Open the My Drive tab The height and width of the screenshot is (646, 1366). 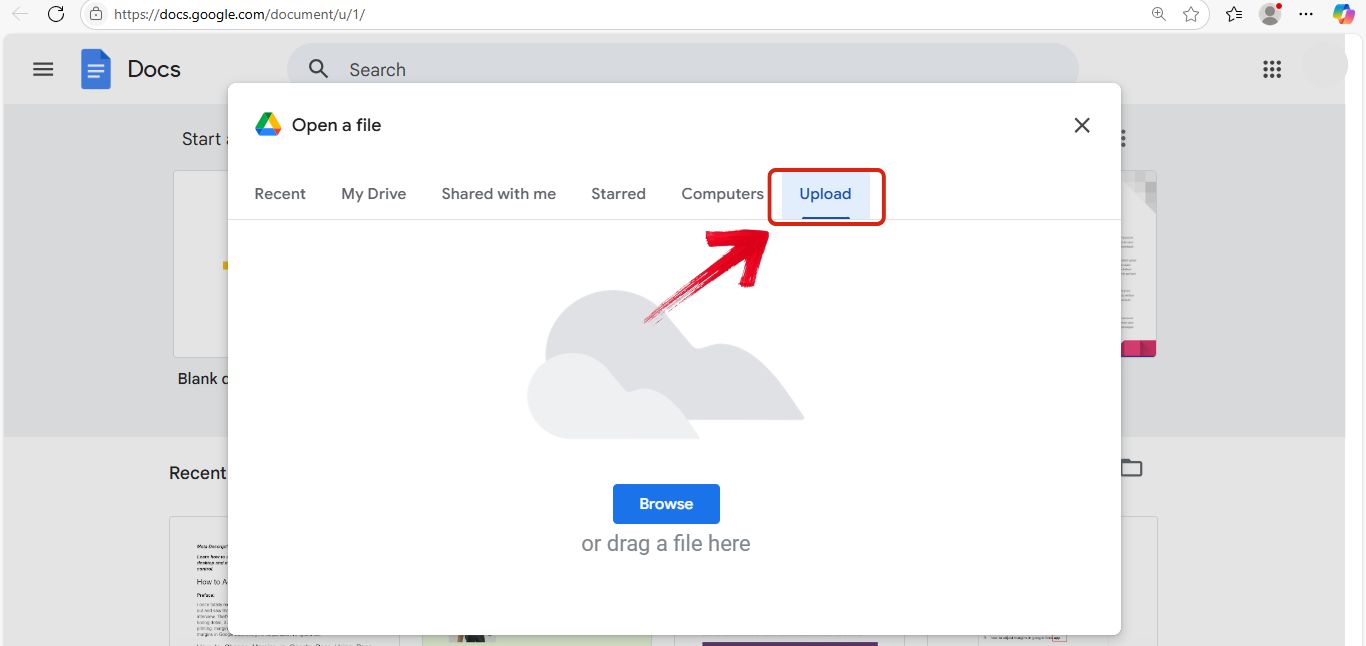(x=373, y=194)
